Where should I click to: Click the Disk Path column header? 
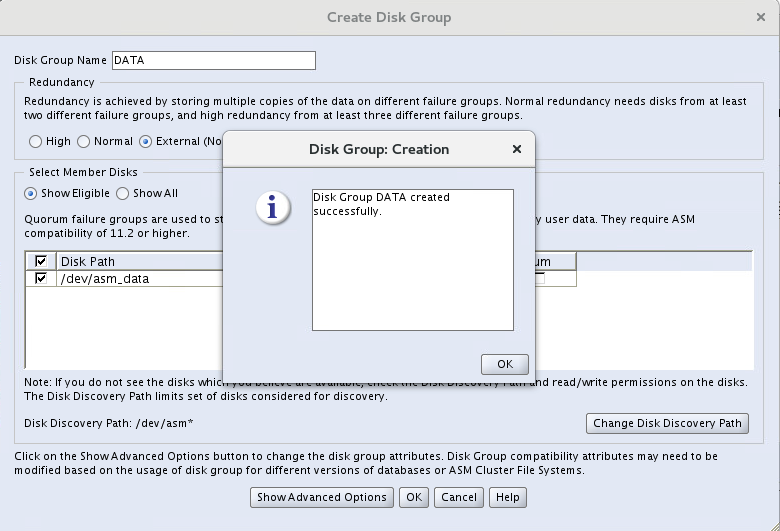[139, 262]
